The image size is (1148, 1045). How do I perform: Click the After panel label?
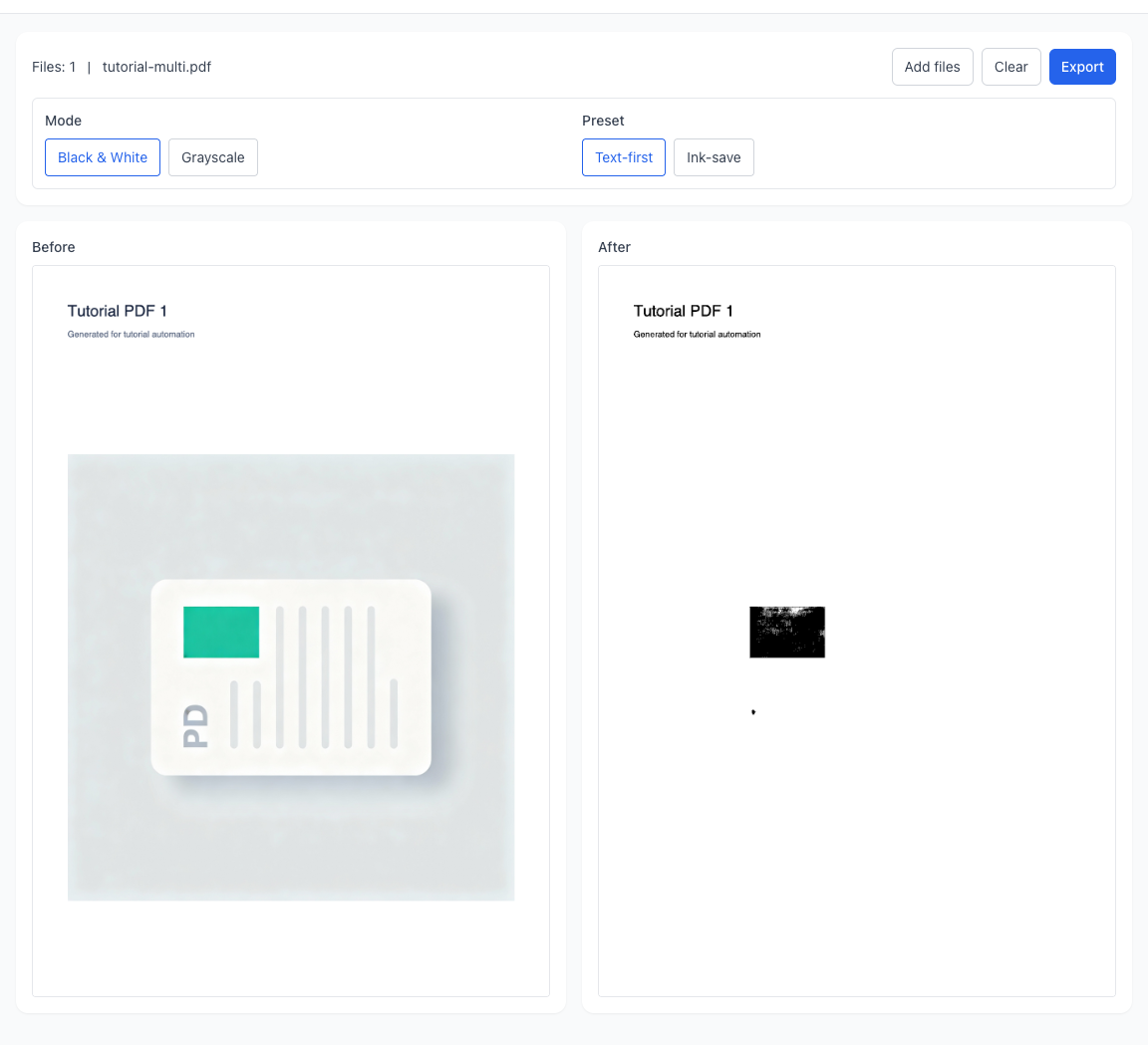click(614, 247)
